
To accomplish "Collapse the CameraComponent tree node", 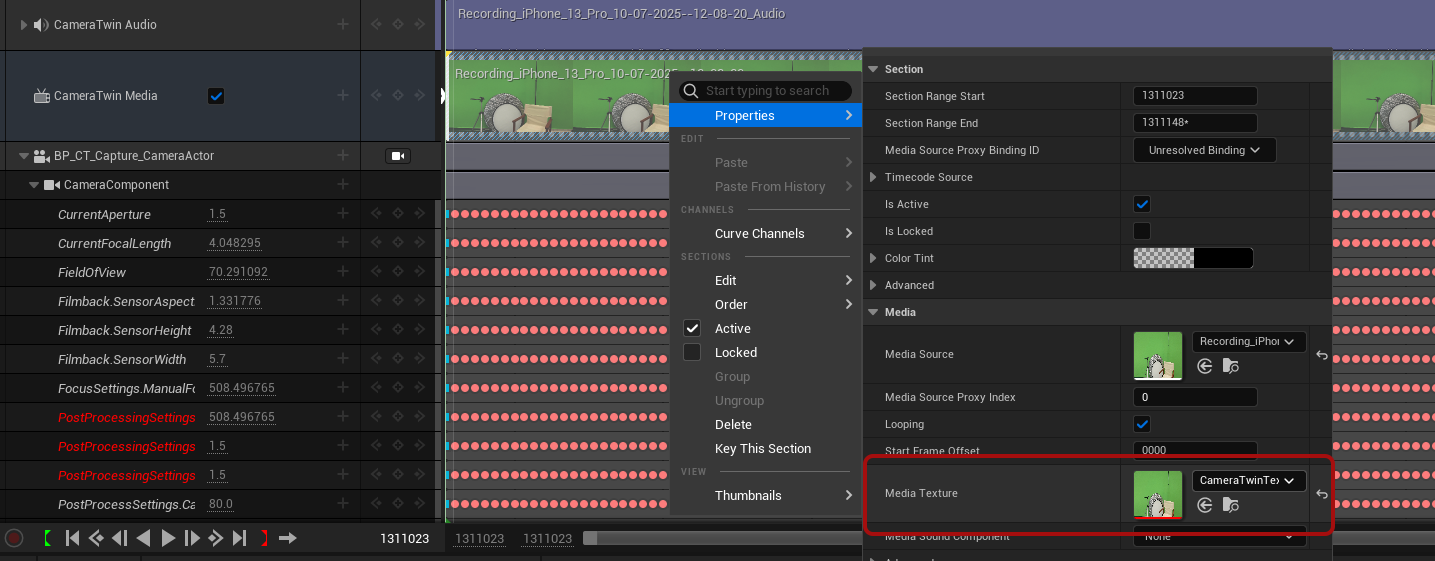I will point(34,185).
